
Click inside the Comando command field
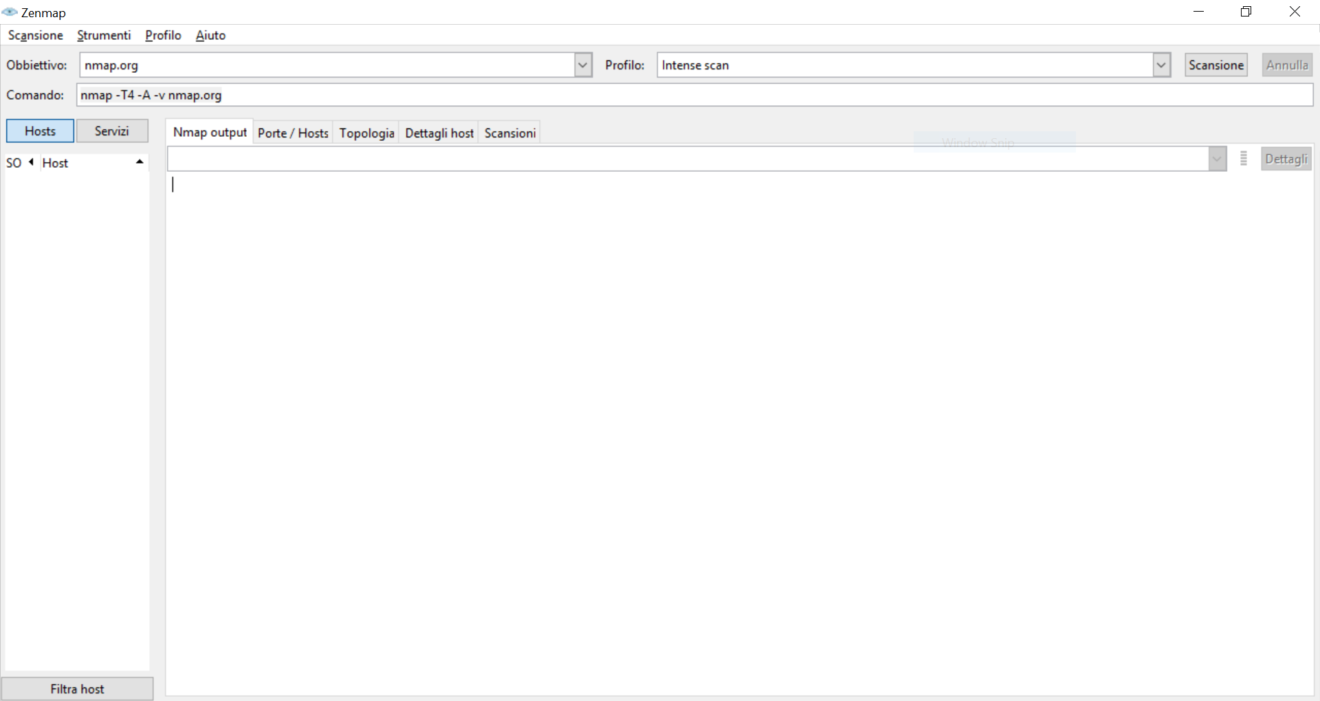point(400,94)
